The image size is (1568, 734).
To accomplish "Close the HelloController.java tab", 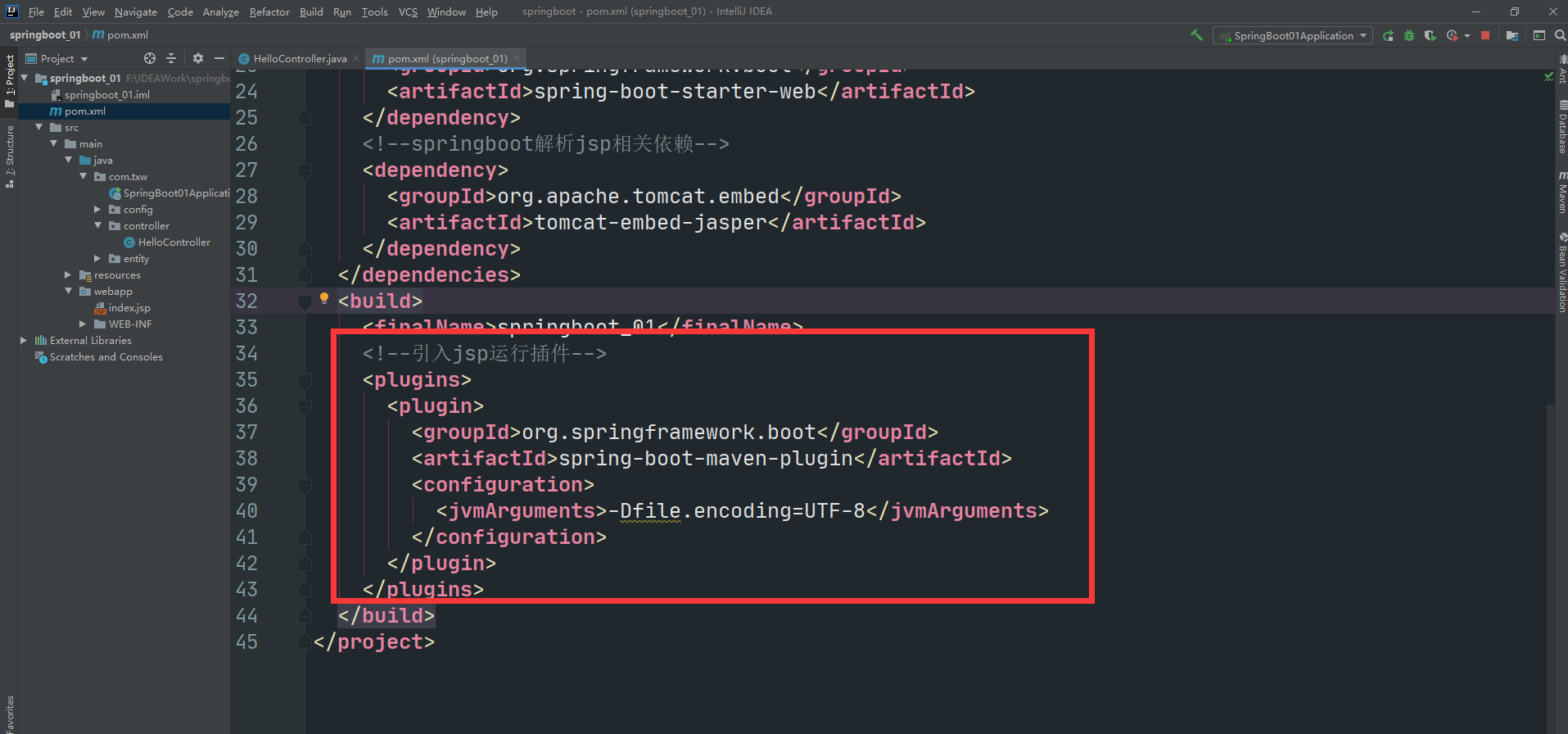I will point(356,58).
